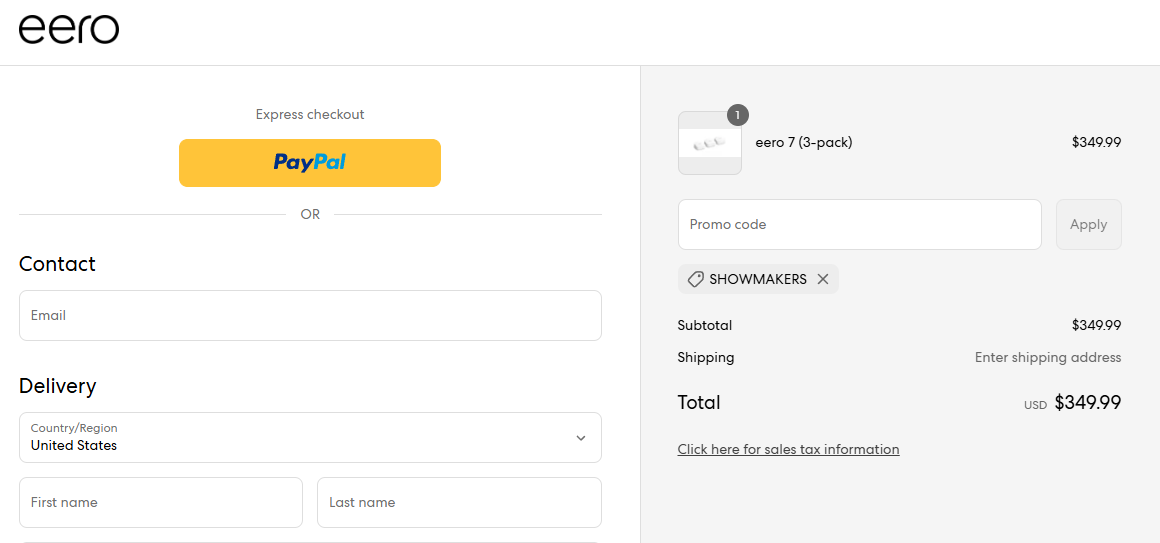Viewport: 1160px width, 543px height.
Task: Focus the Promo code field
Action: point(859,225)
